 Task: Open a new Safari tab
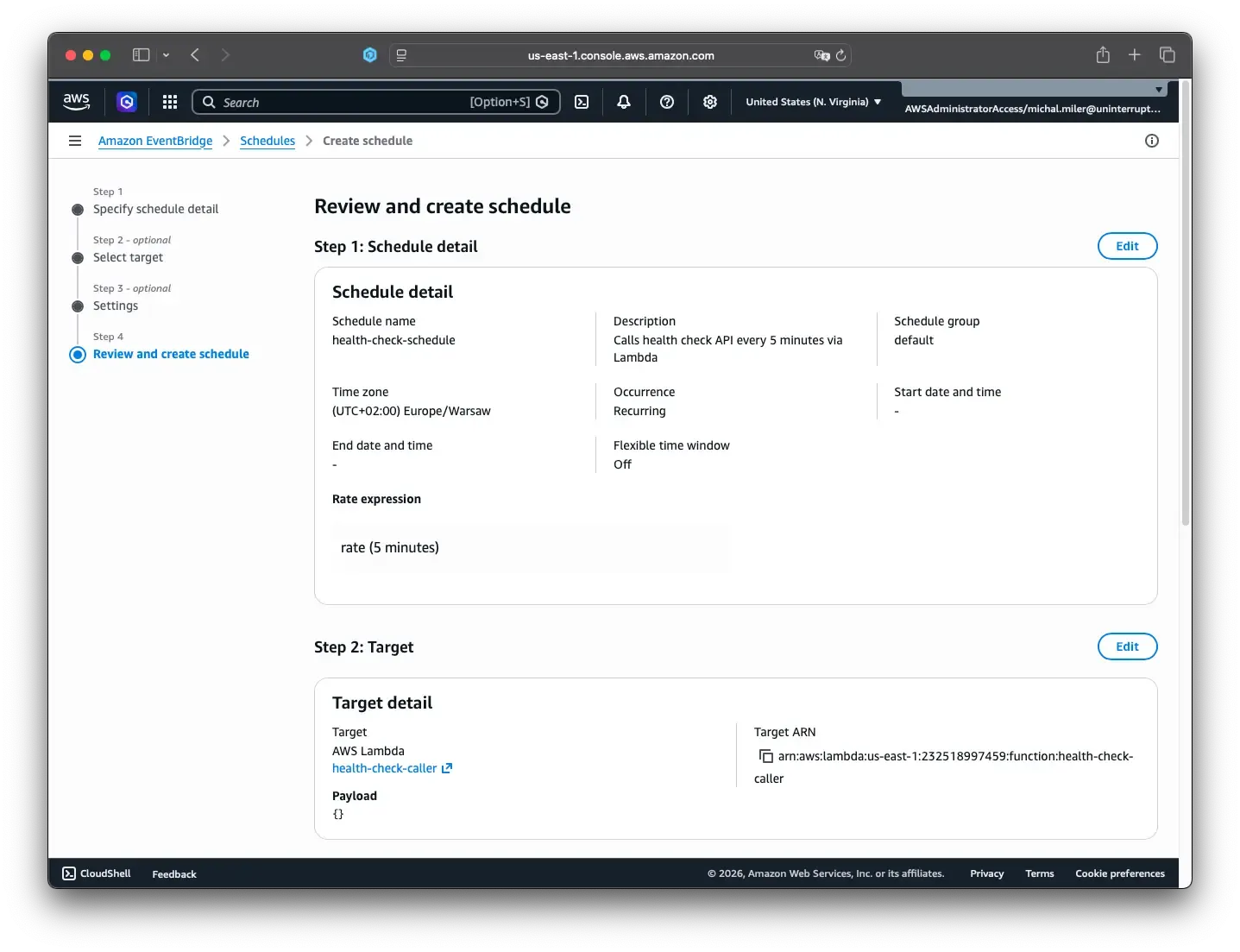coord(1135,55)
